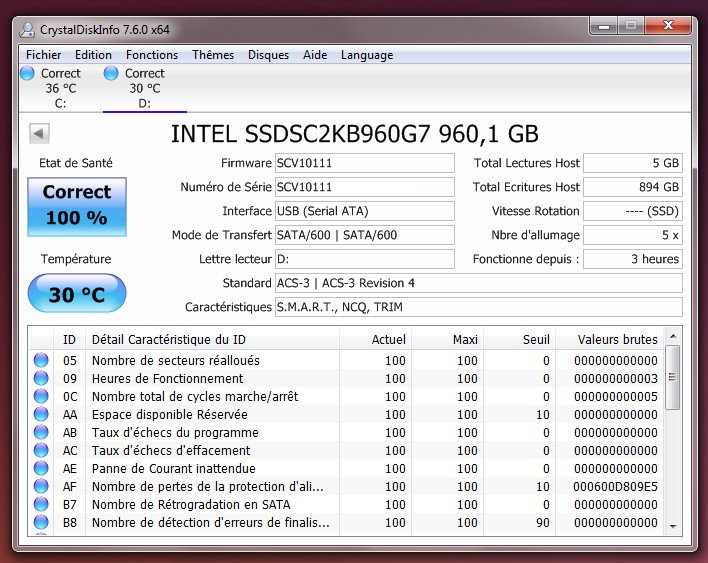708x563 pixels.
Task: Open the Language menu
Action: tap(367, 55)
